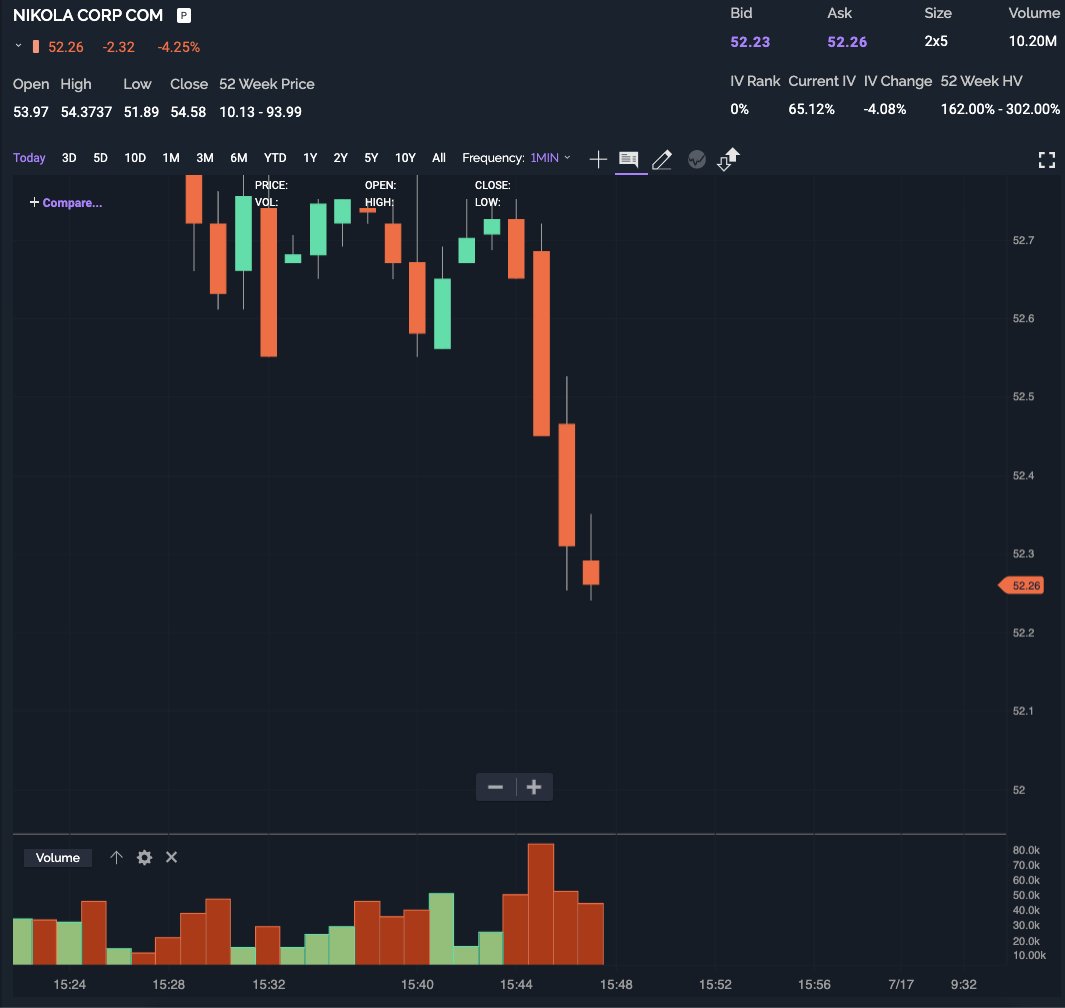This screenshot has width=1065, height=1008.
Task: Click the 51.89 low value
Action: click(141, 111)
